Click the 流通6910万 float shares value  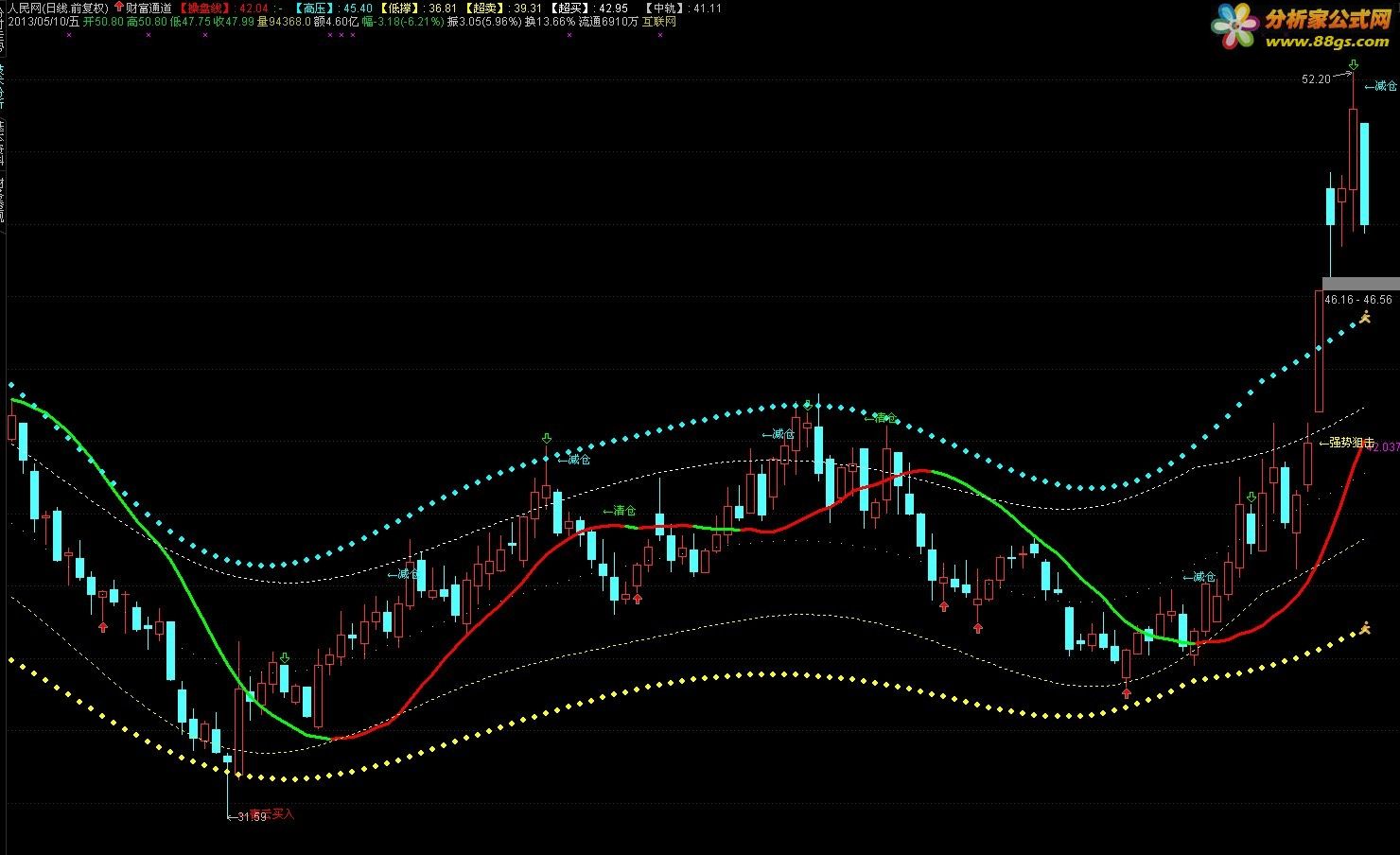click(608, 22)
